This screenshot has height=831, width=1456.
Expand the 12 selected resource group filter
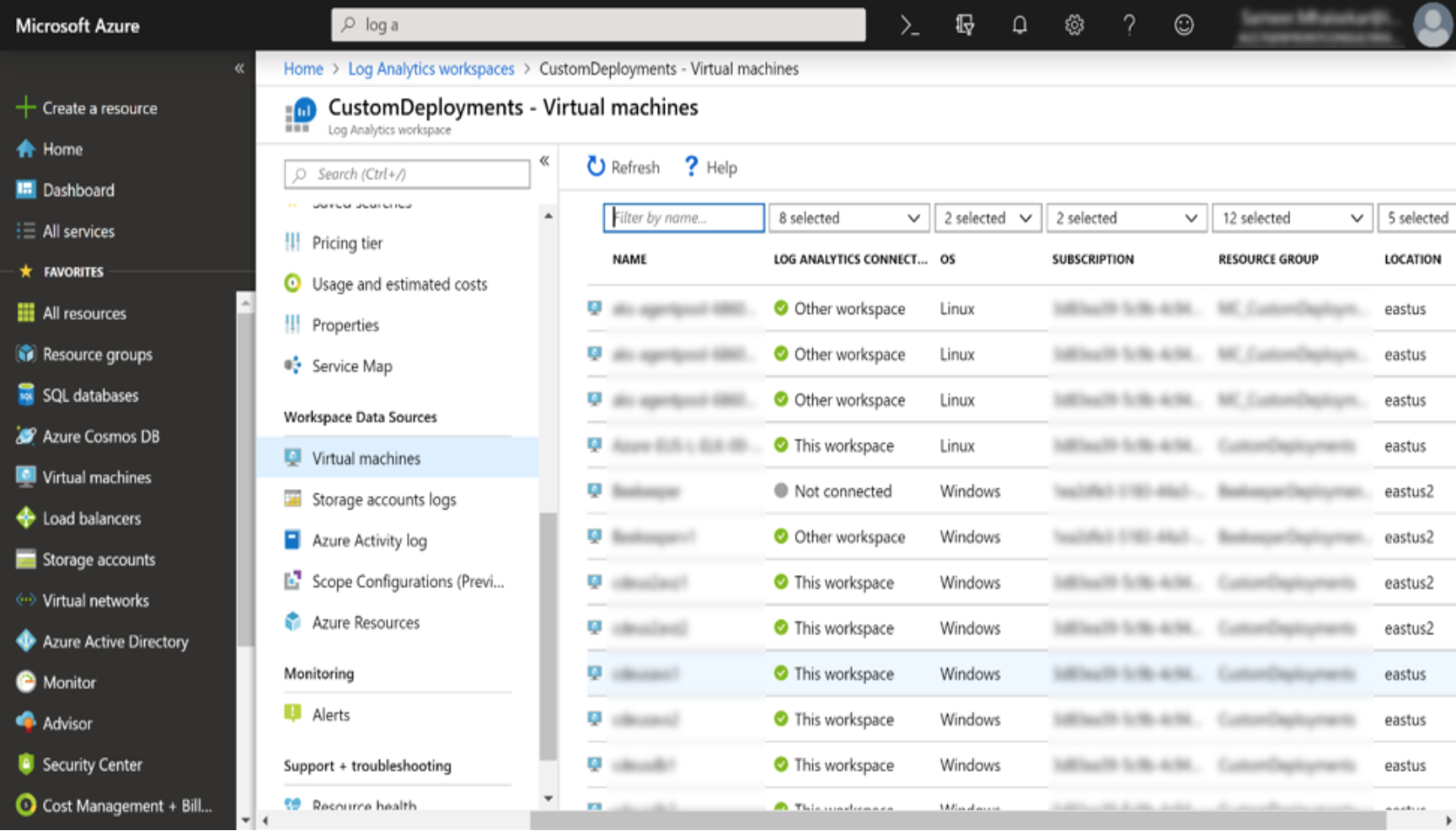point(1293,218)
